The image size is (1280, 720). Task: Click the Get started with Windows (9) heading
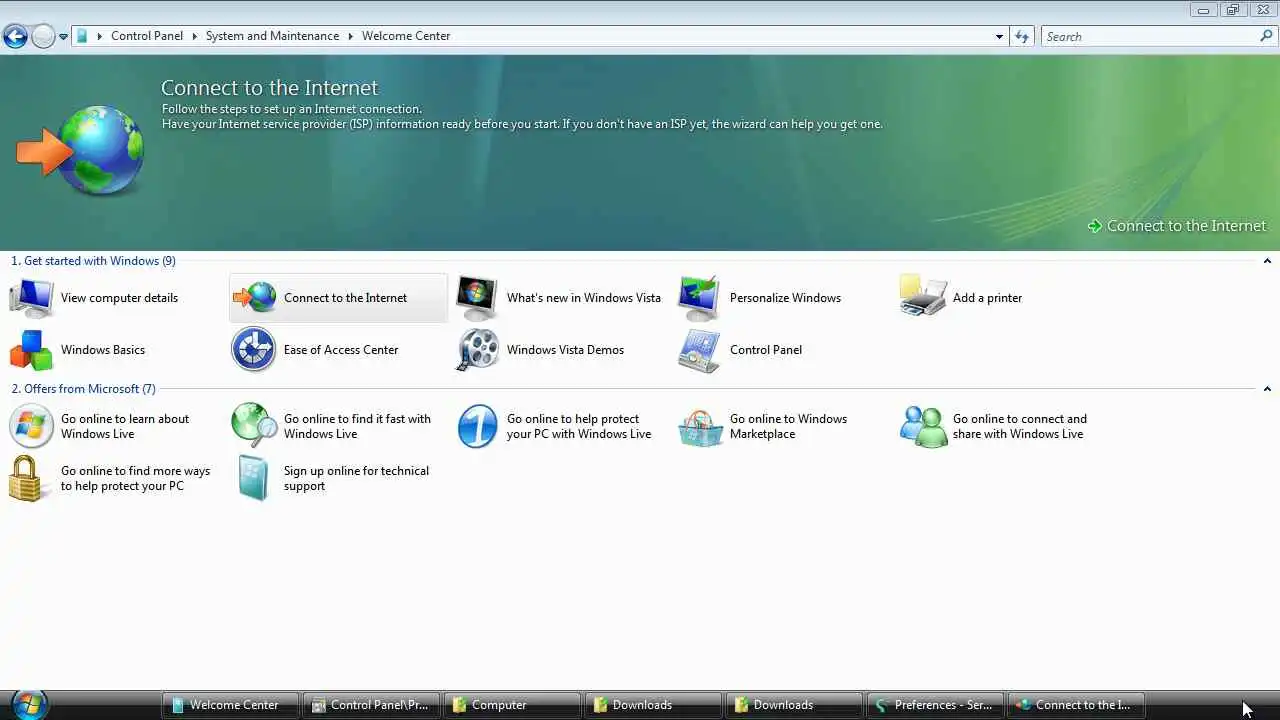[93, 261]
